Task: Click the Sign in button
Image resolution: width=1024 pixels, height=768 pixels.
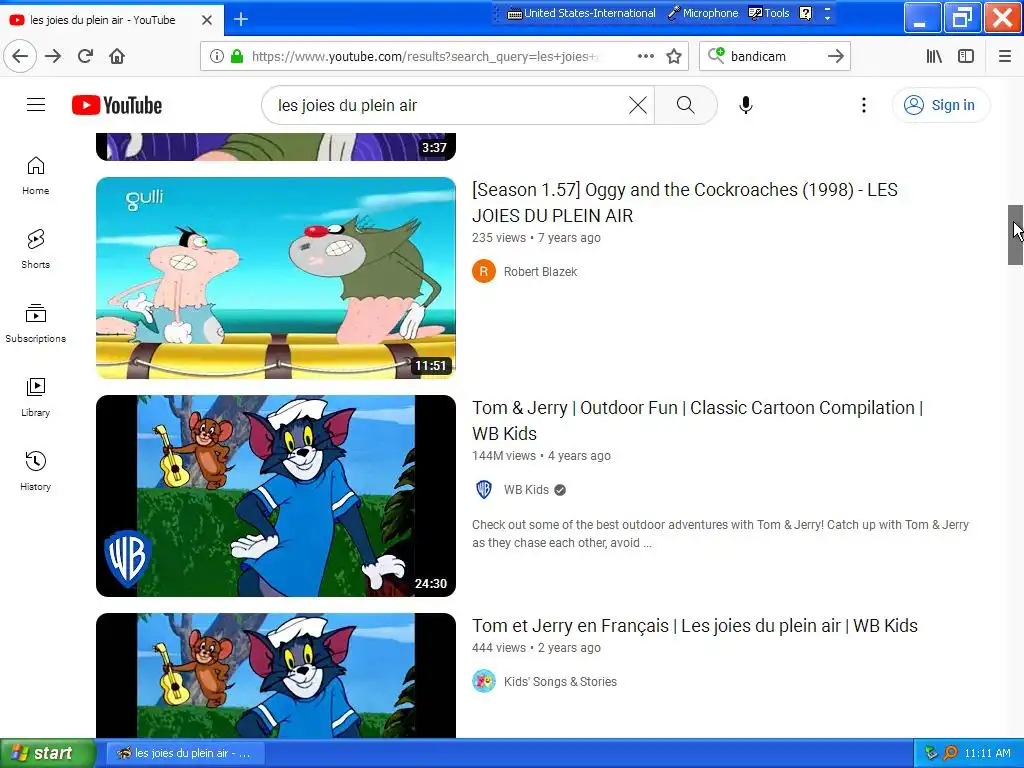Action: click(941, 105)
